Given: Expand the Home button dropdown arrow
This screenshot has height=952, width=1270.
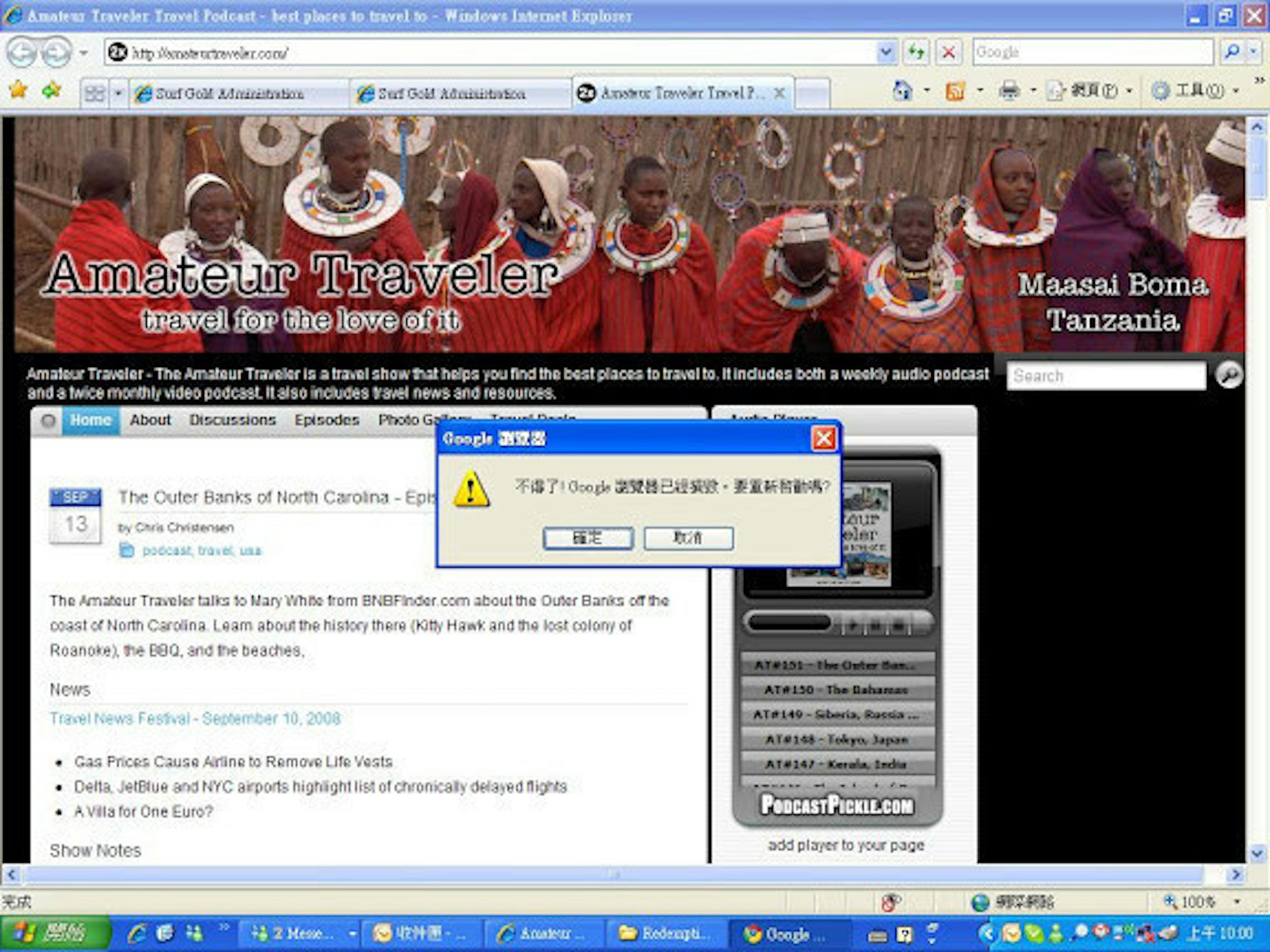Looking at the screenshot, I should 927,90.
